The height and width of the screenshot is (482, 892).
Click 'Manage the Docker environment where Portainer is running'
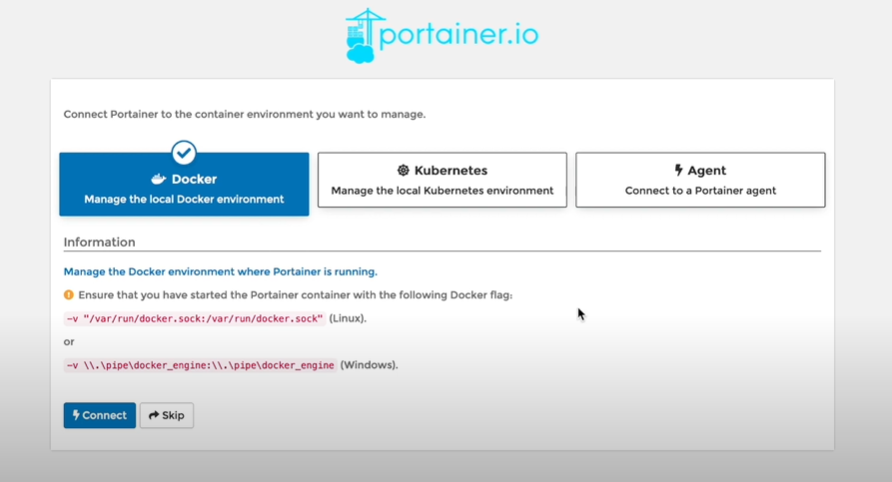click(220, 271)
